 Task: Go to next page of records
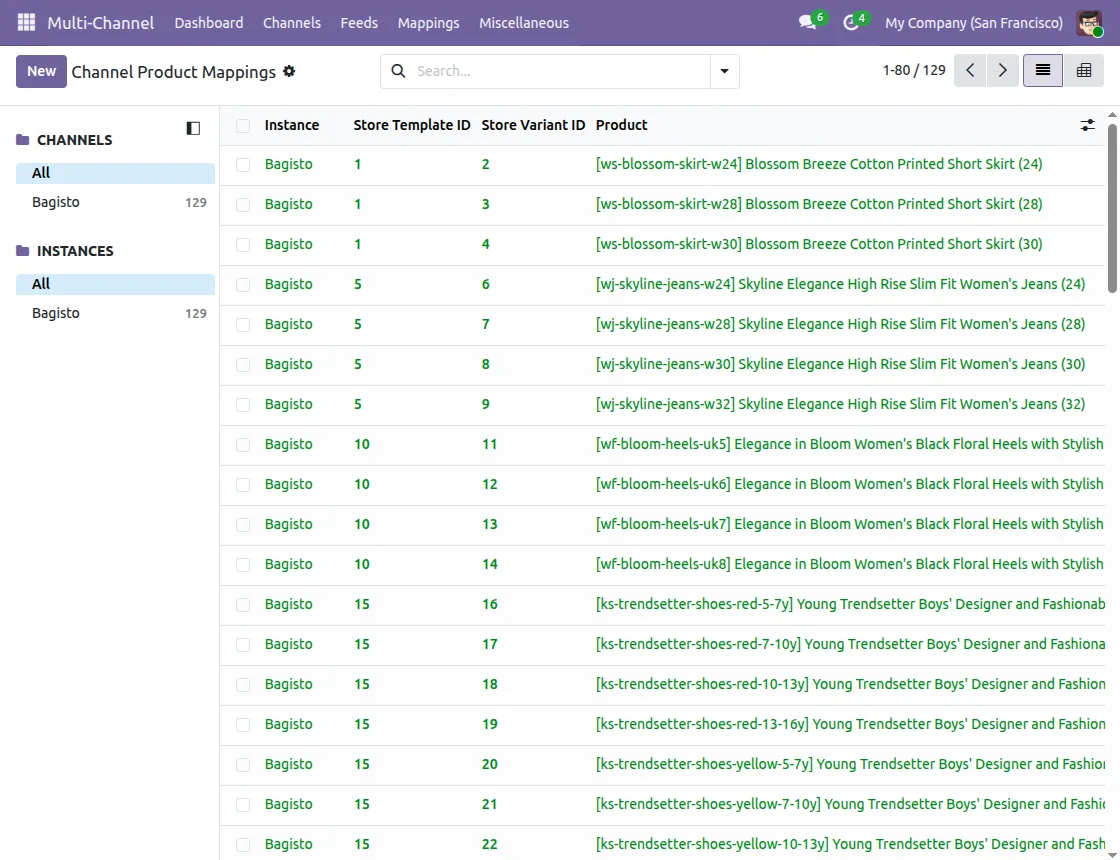pyautogui.click(x=1002, y=71)
